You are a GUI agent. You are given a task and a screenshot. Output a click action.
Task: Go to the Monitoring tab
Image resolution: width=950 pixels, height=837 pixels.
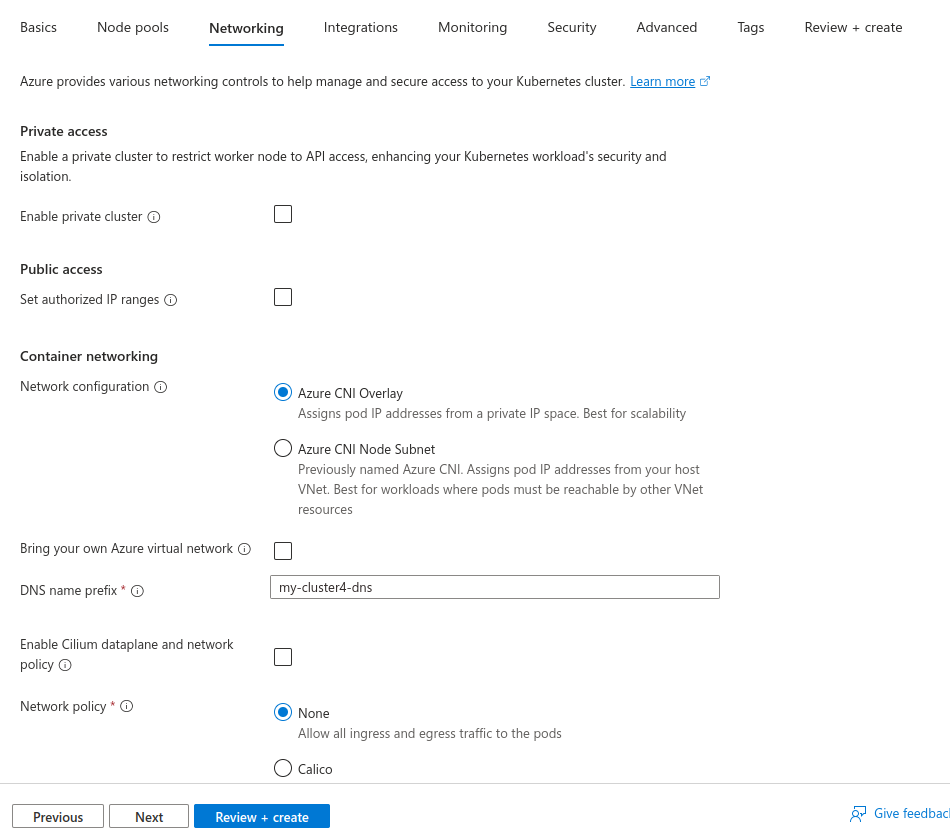pos(472,27)
